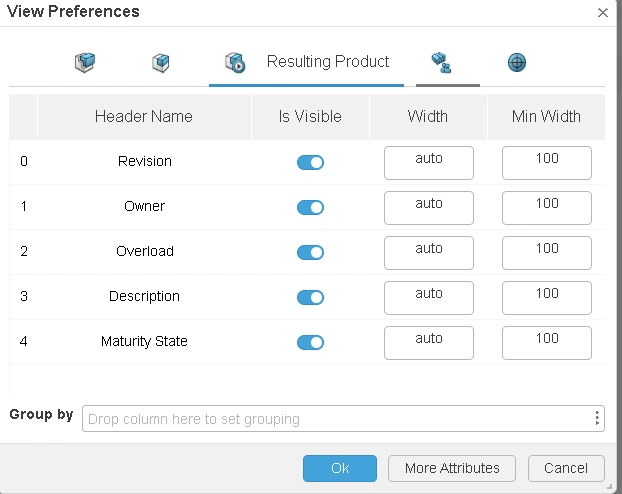This screenshot has height=494, width=622.
Task: Click the Resulting Product cube-play icon
Action: pos(235,63)
